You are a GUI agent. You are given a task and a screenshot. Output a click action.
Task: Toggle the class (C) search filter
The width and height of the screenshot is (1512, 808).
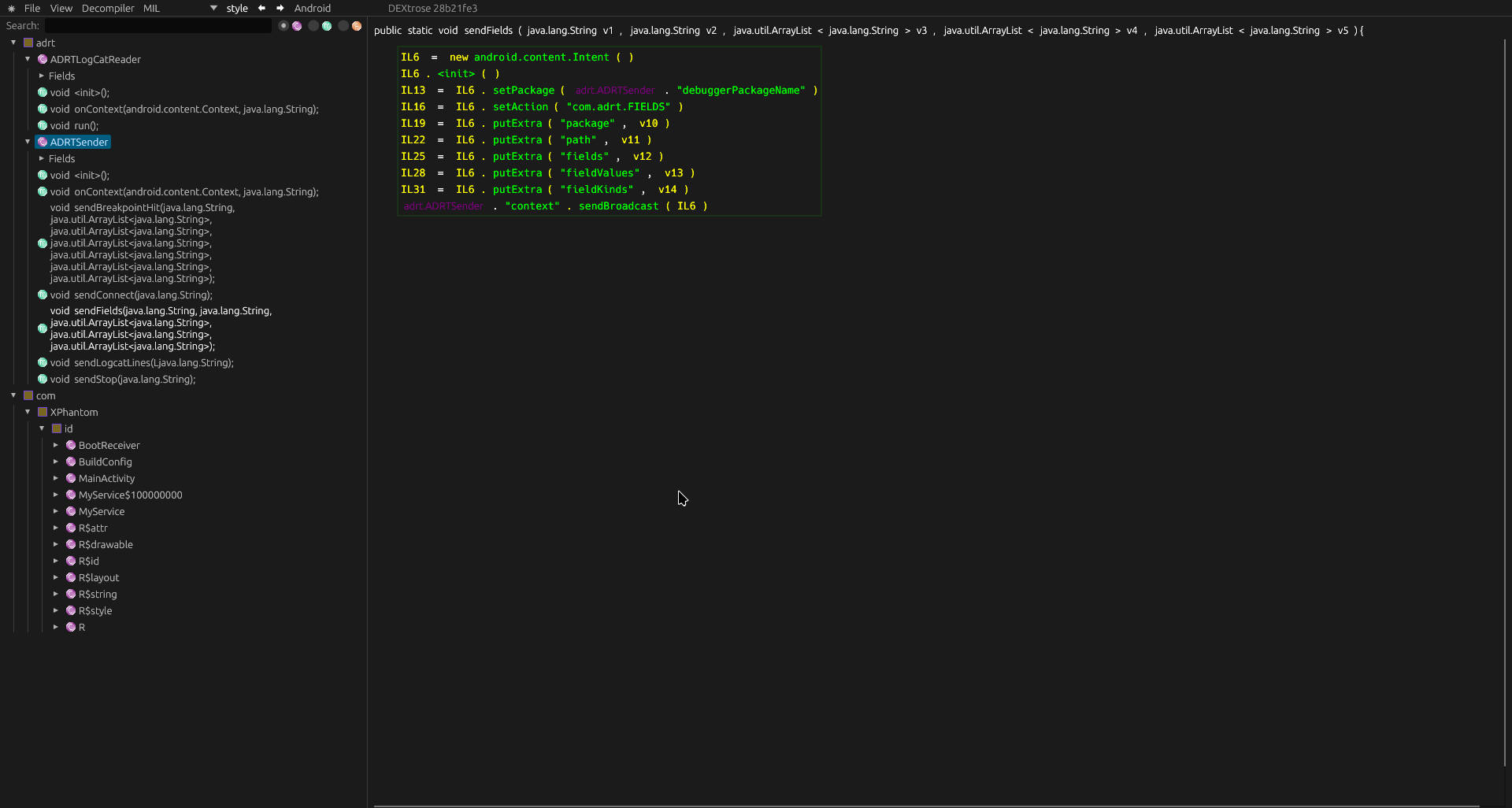coord(297,26)
